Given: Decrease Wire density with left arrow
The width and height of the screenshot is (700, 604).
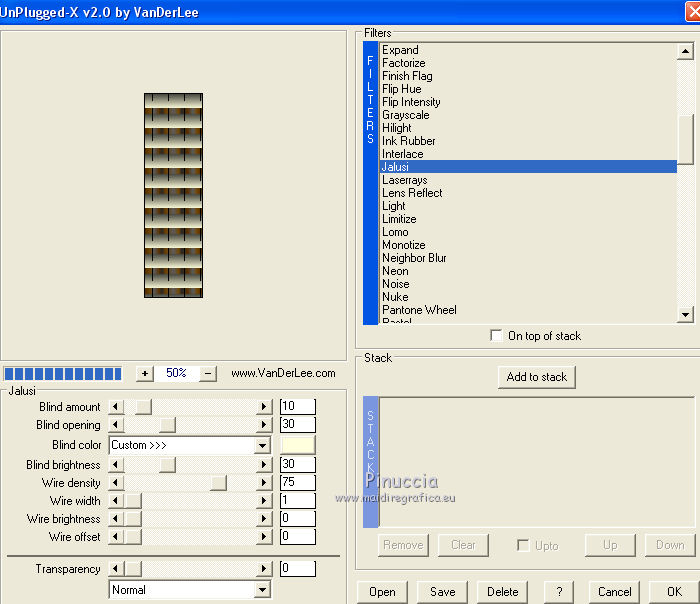Looking at the screenshot, I should pos(116,483).
